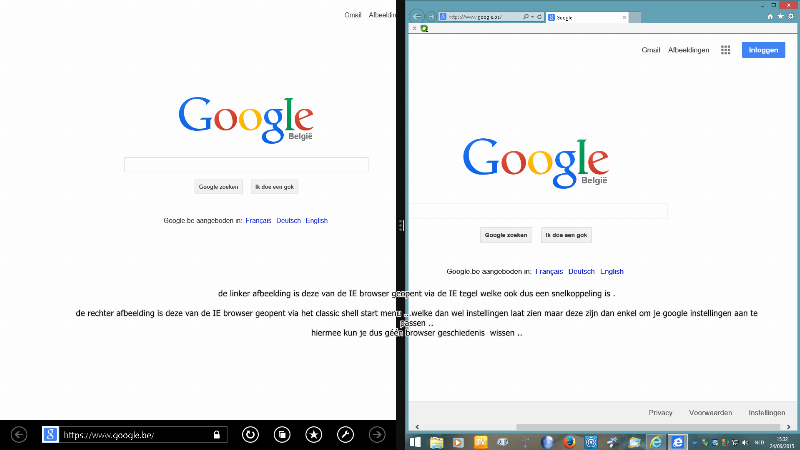
Task: Choose English in left Google page
Action: (316, 220)
